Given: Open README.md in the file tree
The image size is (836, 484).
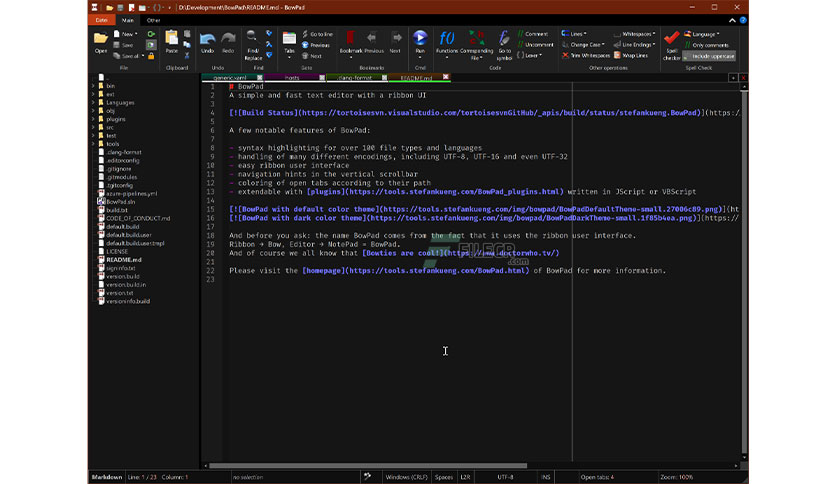Looking at the screenshot, I should (x=124, y=260).
